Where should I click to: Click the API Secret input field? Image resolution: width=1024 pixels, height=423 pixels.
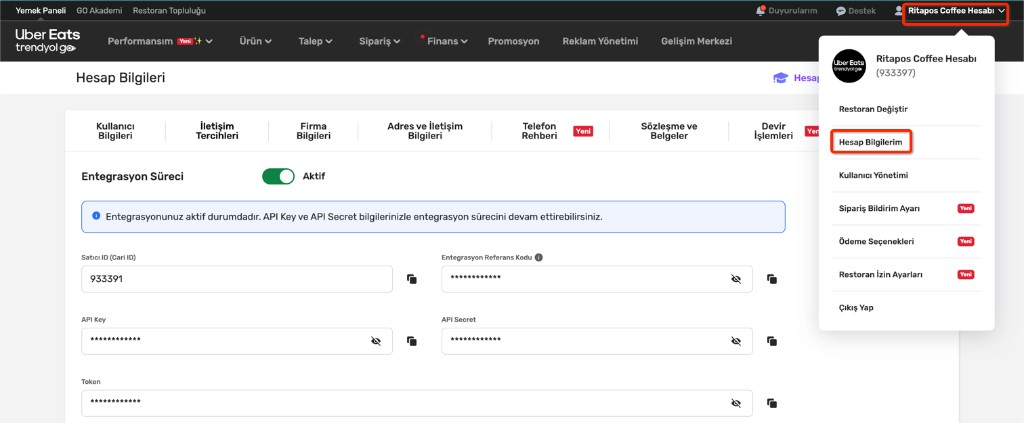tap(597, 341)
